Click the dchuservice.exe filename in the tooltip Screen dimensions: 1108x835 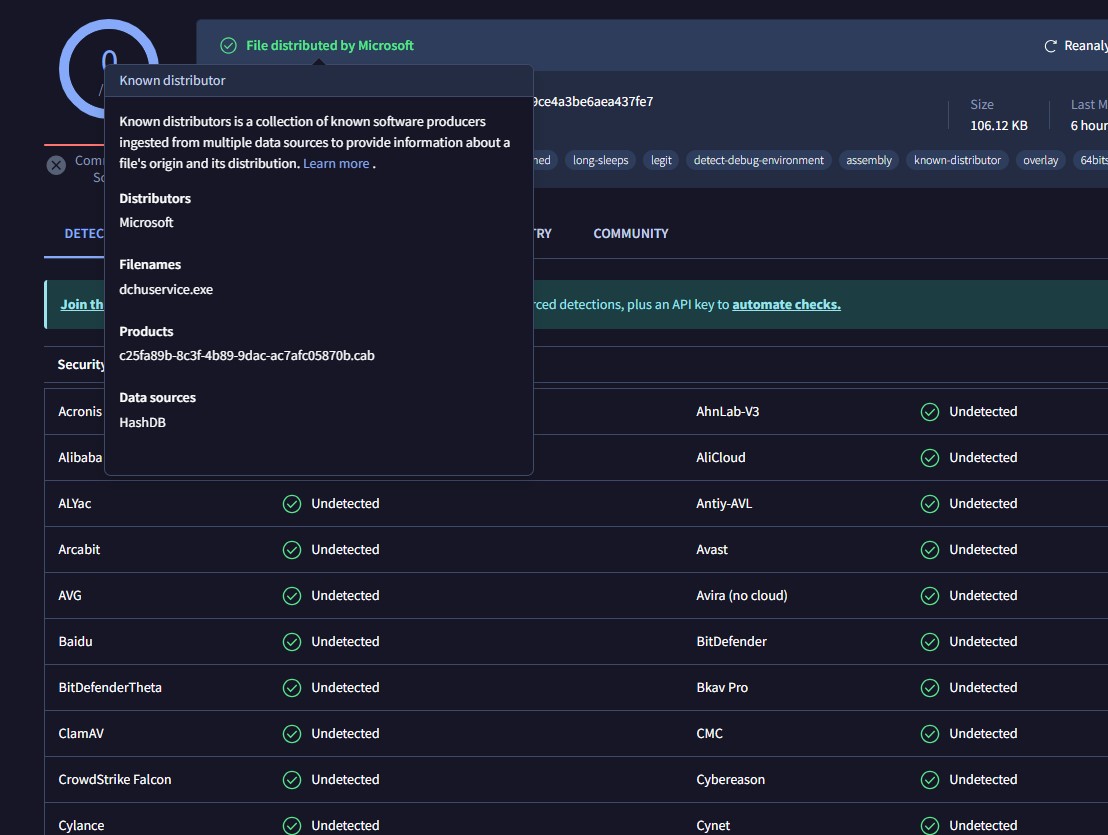point(166,290)
